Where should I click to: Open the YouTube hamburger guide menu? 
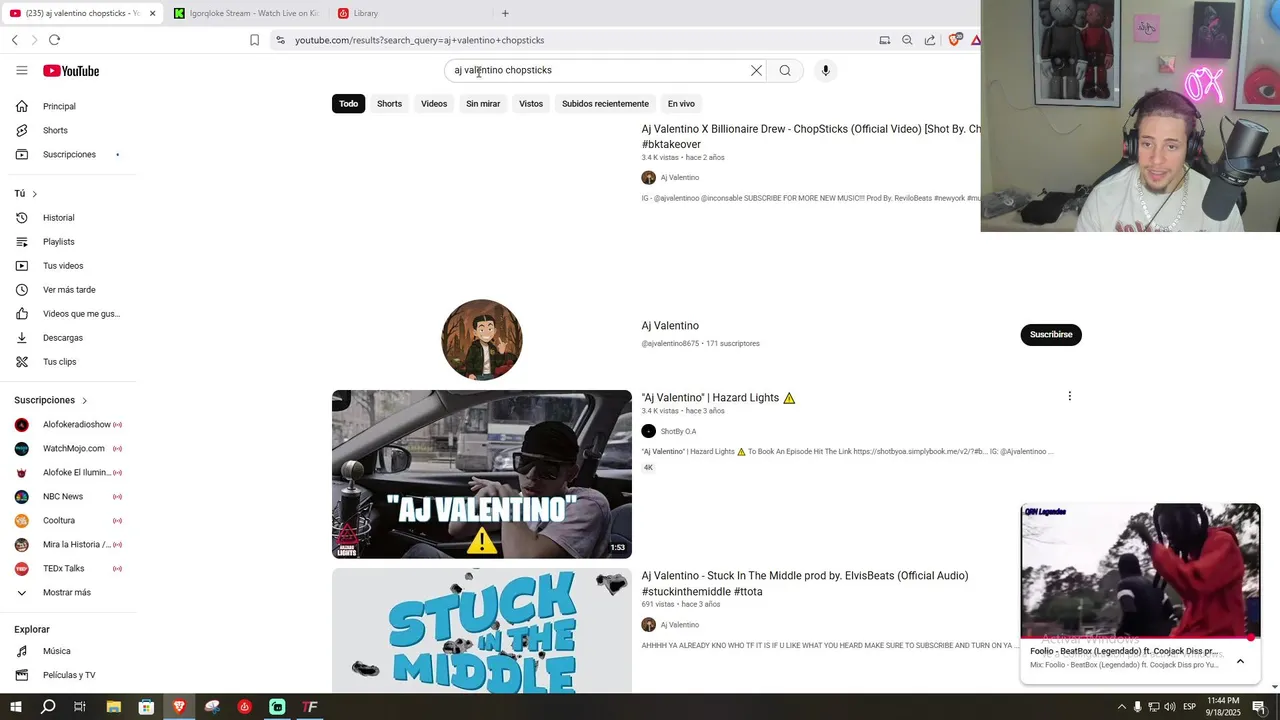(x=21, y=71)
